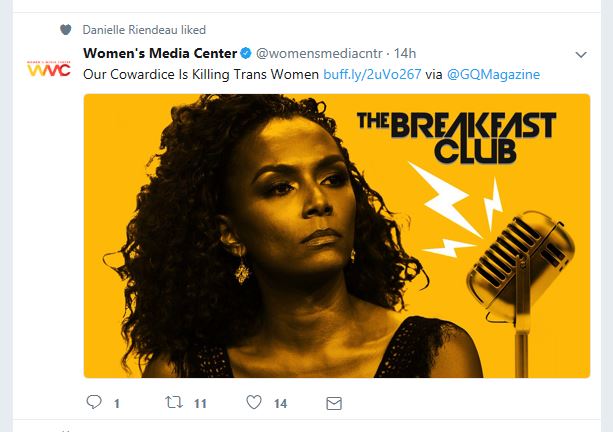Open Danielle Riendeau's profile
The image size is (613, 432).
point(130,30)
